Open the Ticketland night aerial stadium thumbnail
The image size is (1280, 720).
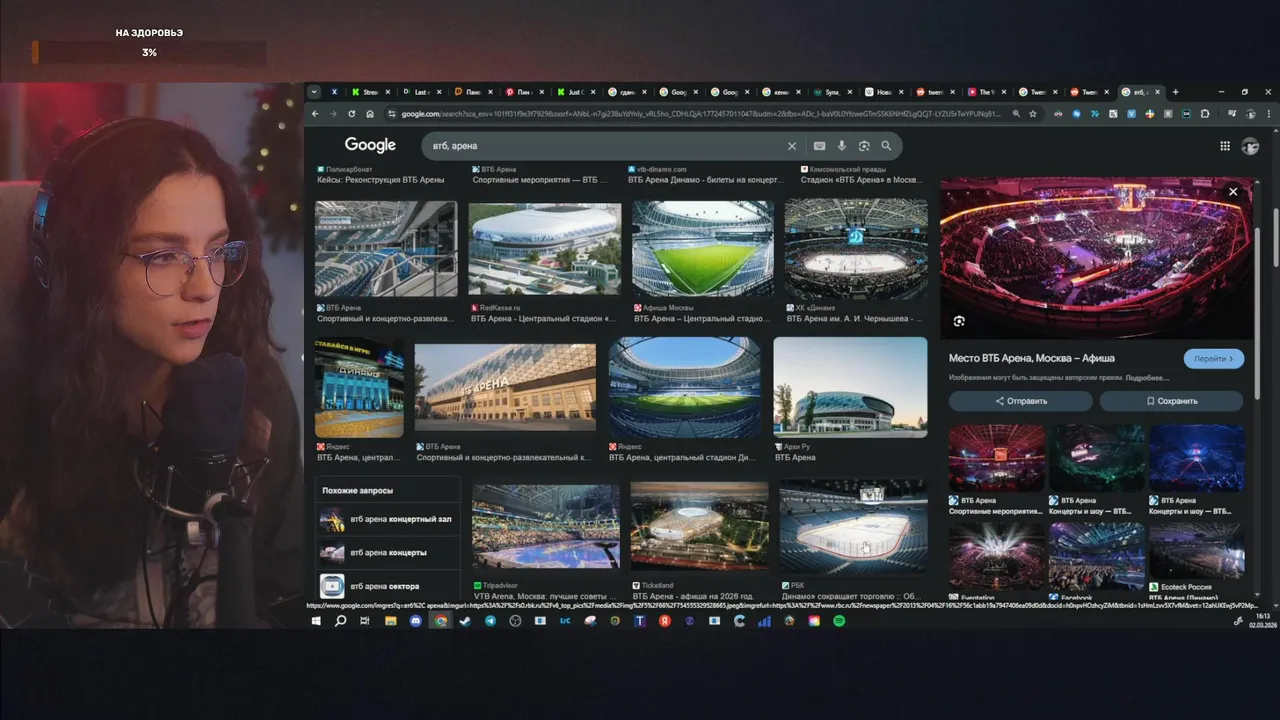pos(700,527)
